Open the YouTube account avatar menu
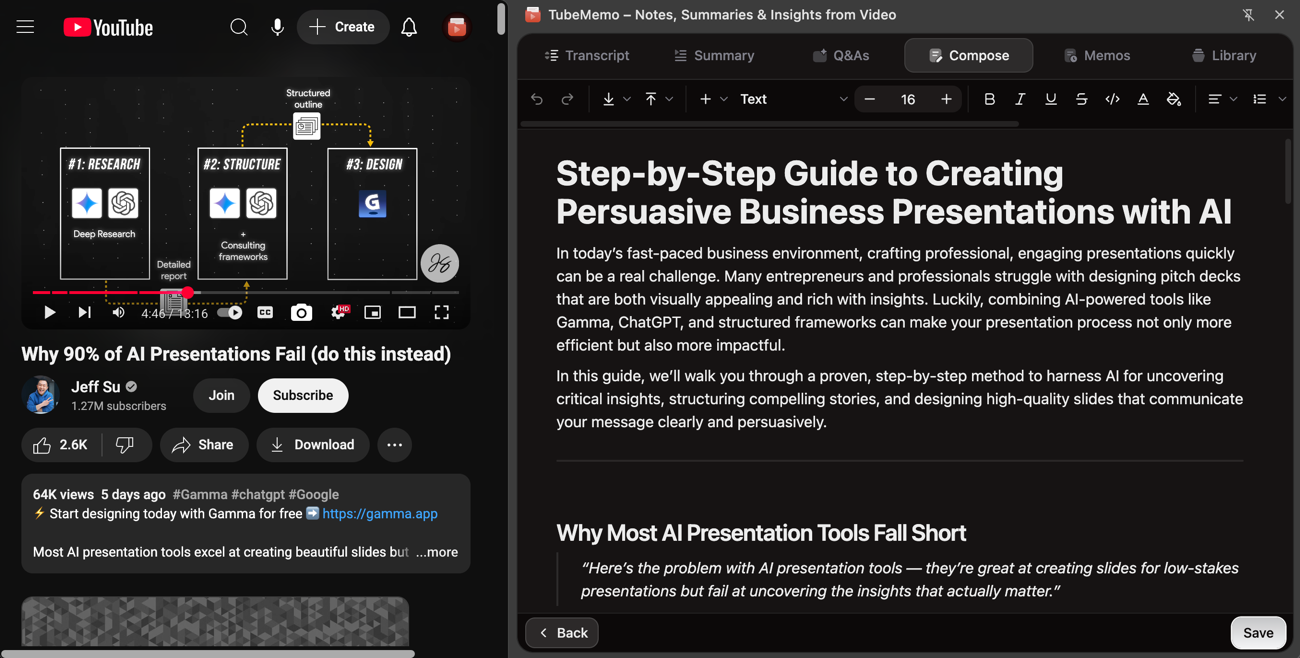This screenshot has height=658, width=1300. pos(457,27)
